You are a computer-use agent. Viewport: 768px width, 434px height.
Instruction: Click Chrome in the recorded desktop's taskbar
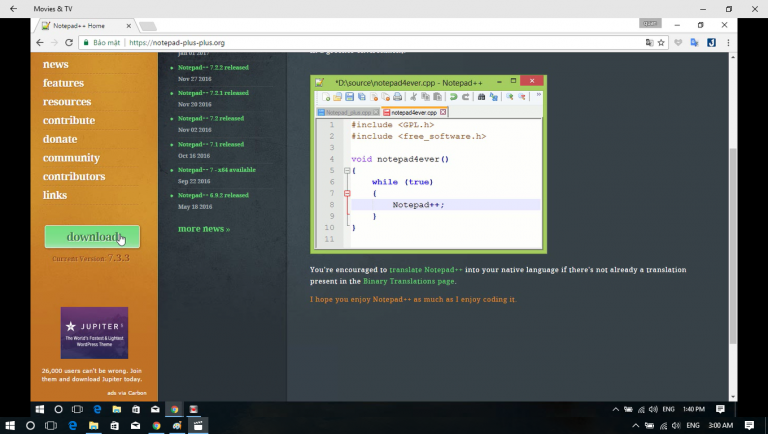(x=174, y=409)
